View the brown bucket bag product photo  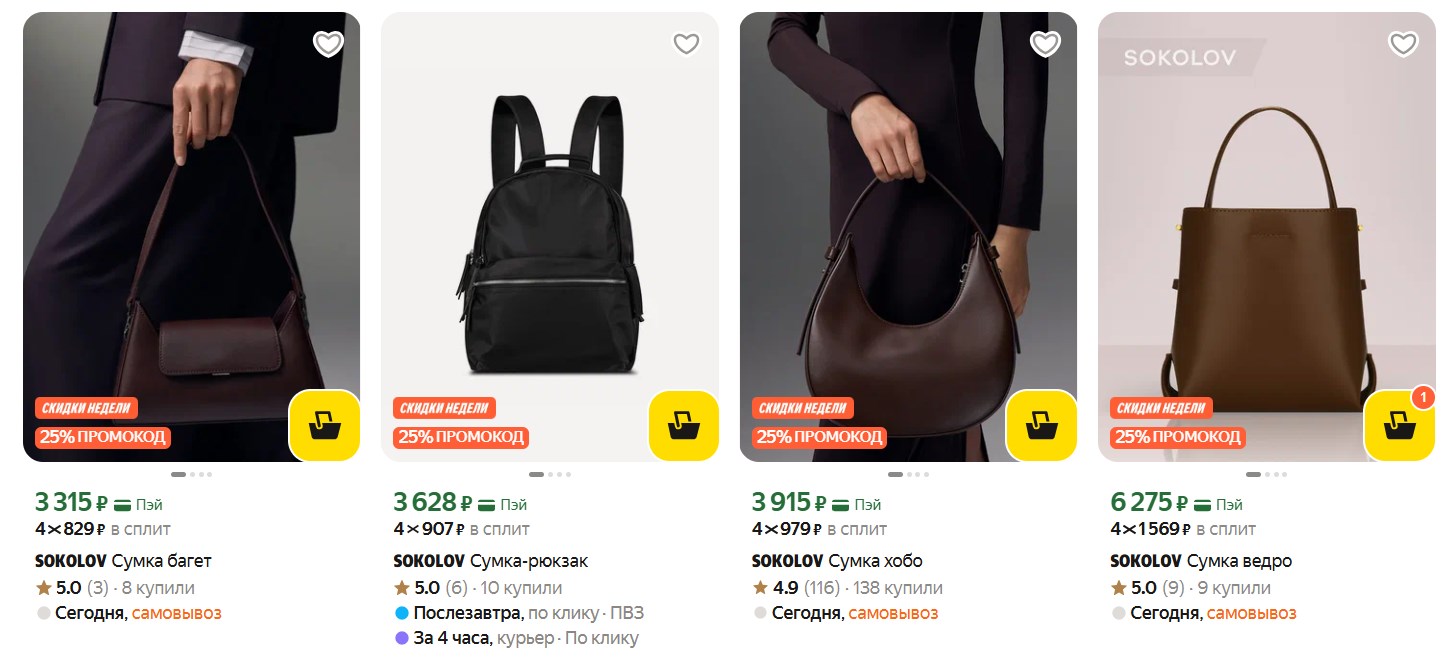coord(1267,237)
